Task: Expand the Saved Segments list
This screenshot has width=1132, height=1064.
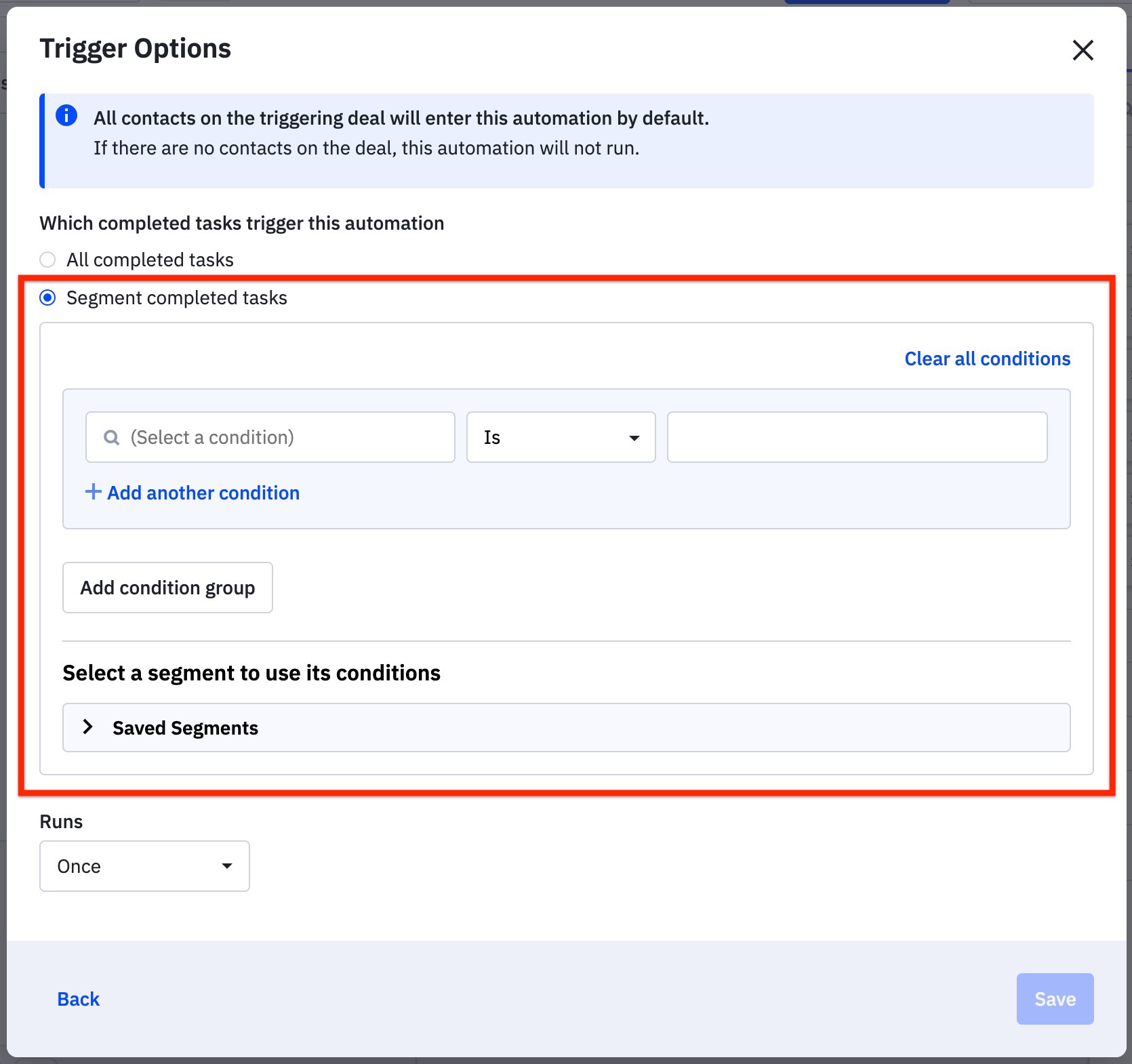Action: [185, 727]
